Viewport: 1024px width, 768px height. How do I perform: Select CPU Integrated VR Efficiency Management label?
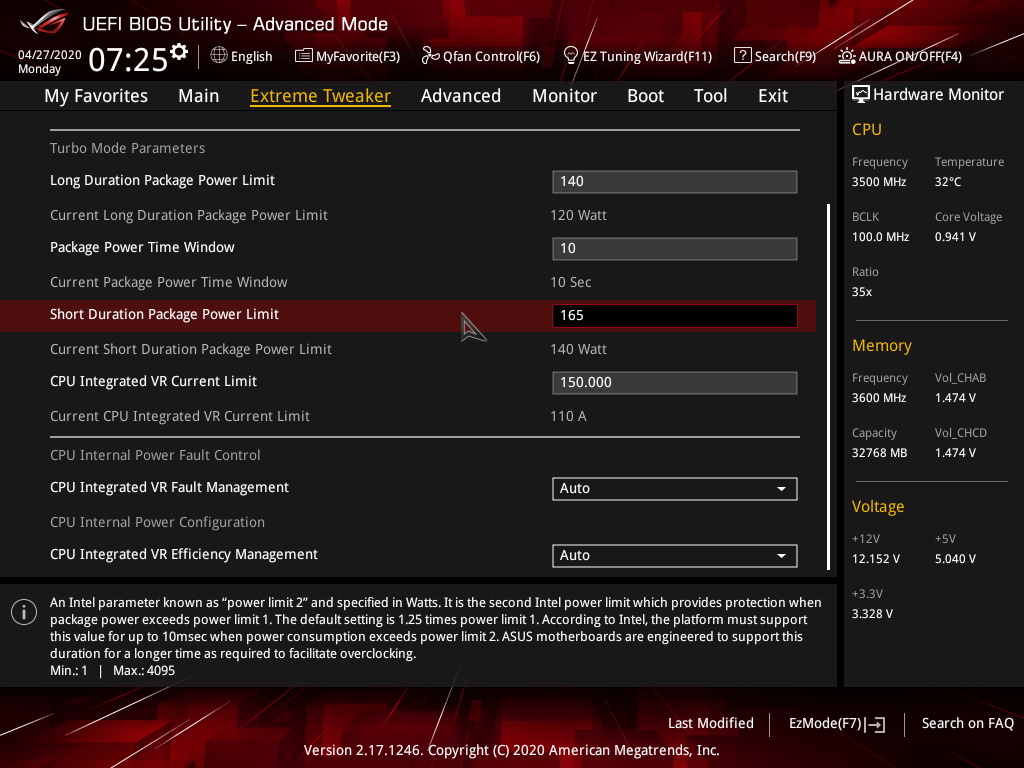coord(184,554)
